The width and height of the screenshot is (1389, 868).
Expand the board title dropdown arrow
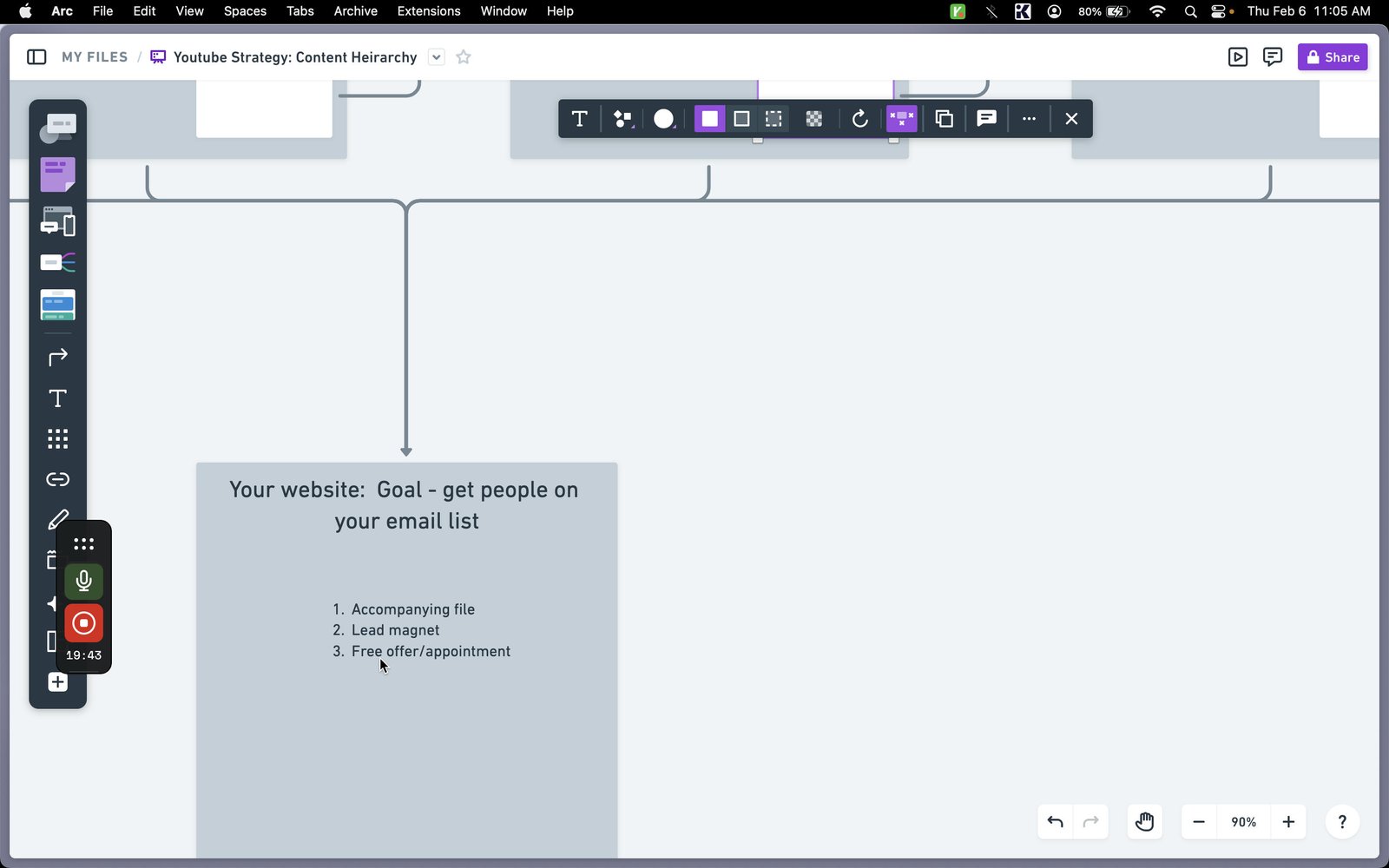(437, 57)
